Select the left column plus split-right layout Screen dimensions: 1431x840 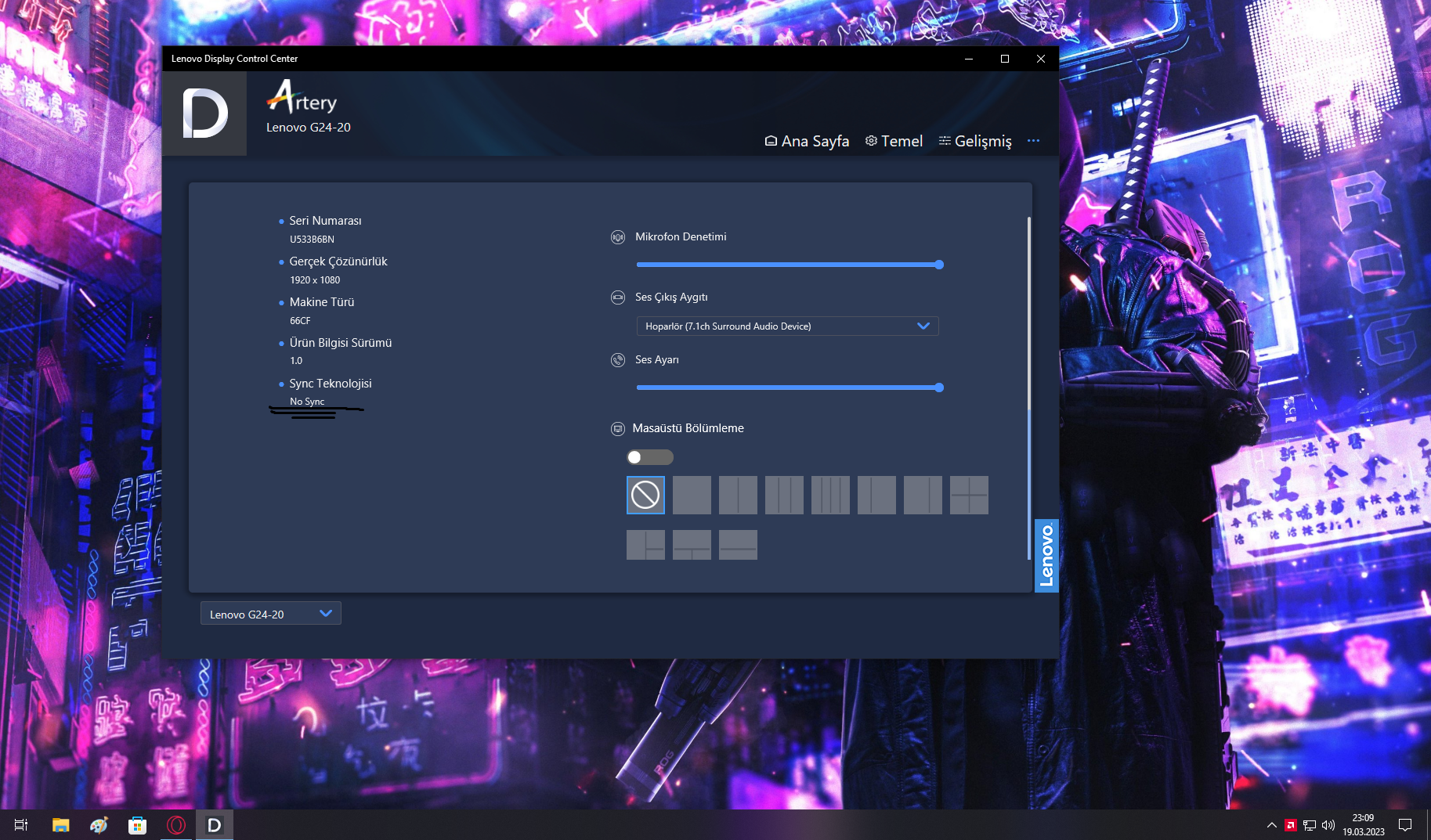point(645,545)
